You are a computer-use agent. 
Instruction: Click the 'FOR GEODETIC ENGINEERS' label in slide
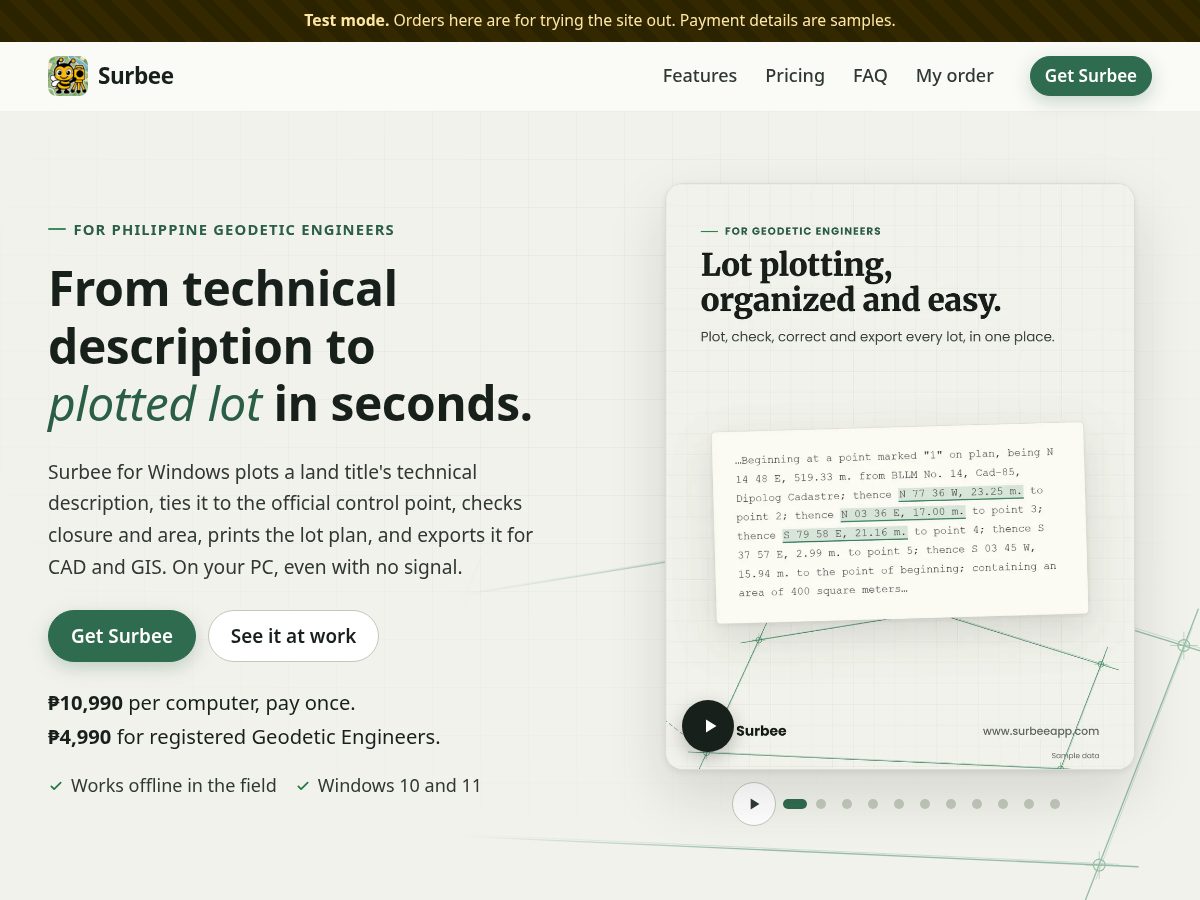(803, 231)
